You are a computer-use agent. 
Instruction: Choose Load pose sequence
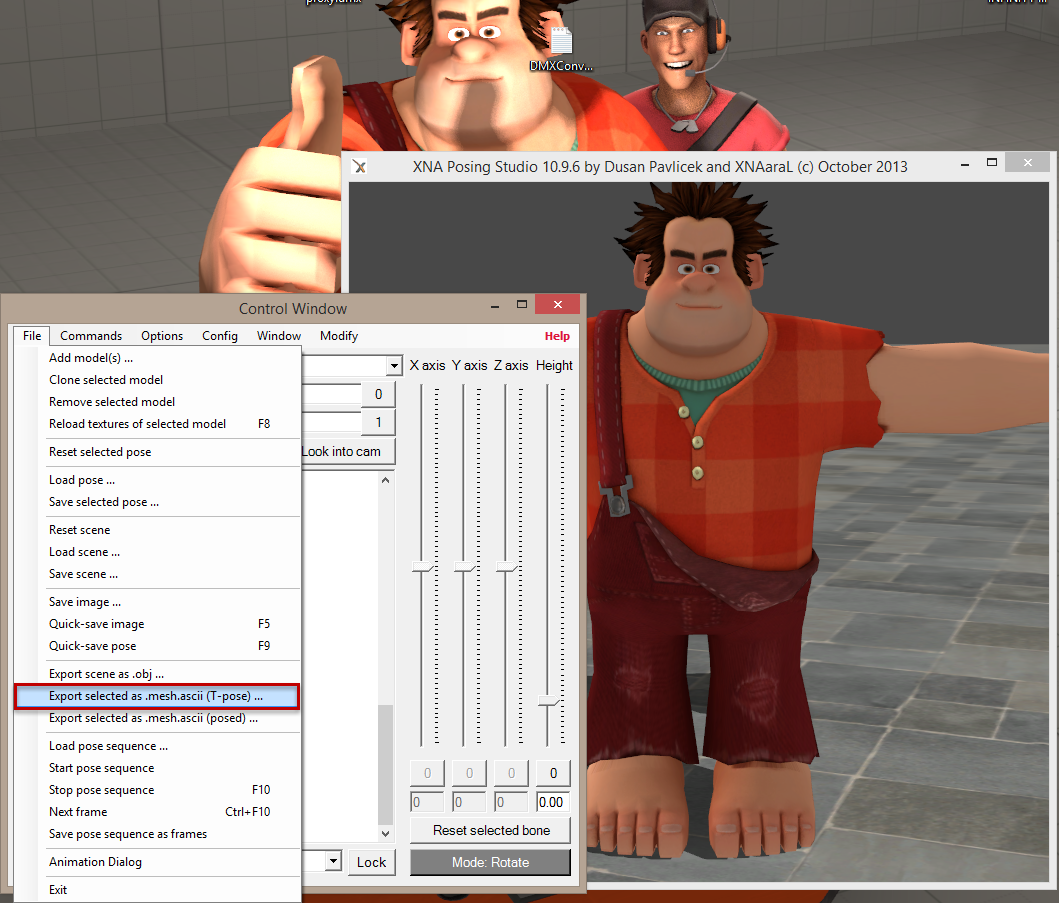(157, 746)
